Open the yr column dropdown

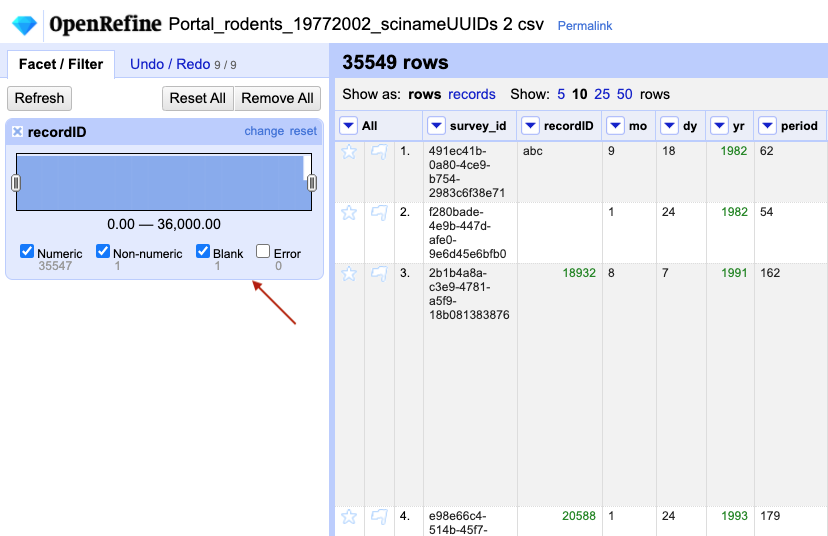click(x=719, y=126)
